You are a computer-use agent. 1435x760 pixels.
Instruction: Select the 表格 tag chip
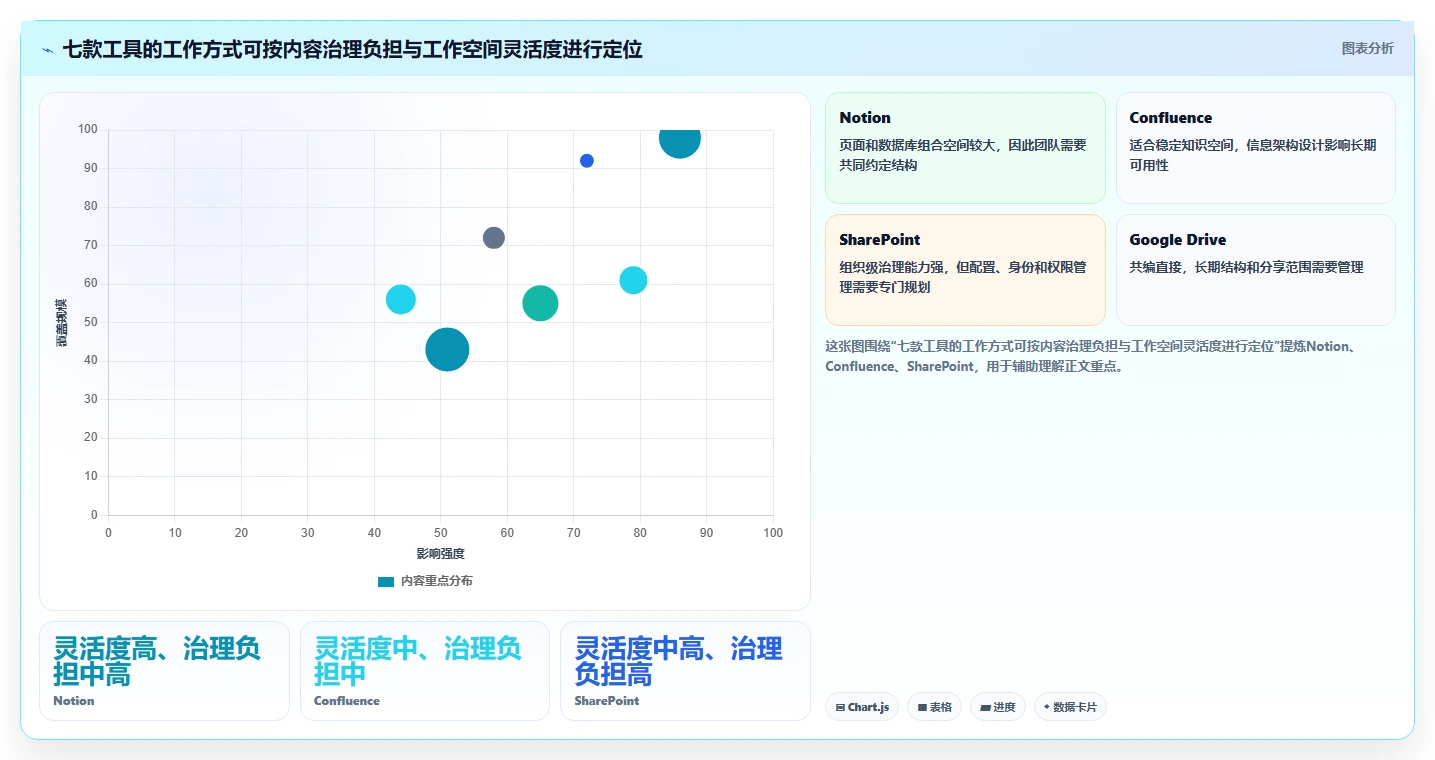pyautogui.click(x=934, y=707)
